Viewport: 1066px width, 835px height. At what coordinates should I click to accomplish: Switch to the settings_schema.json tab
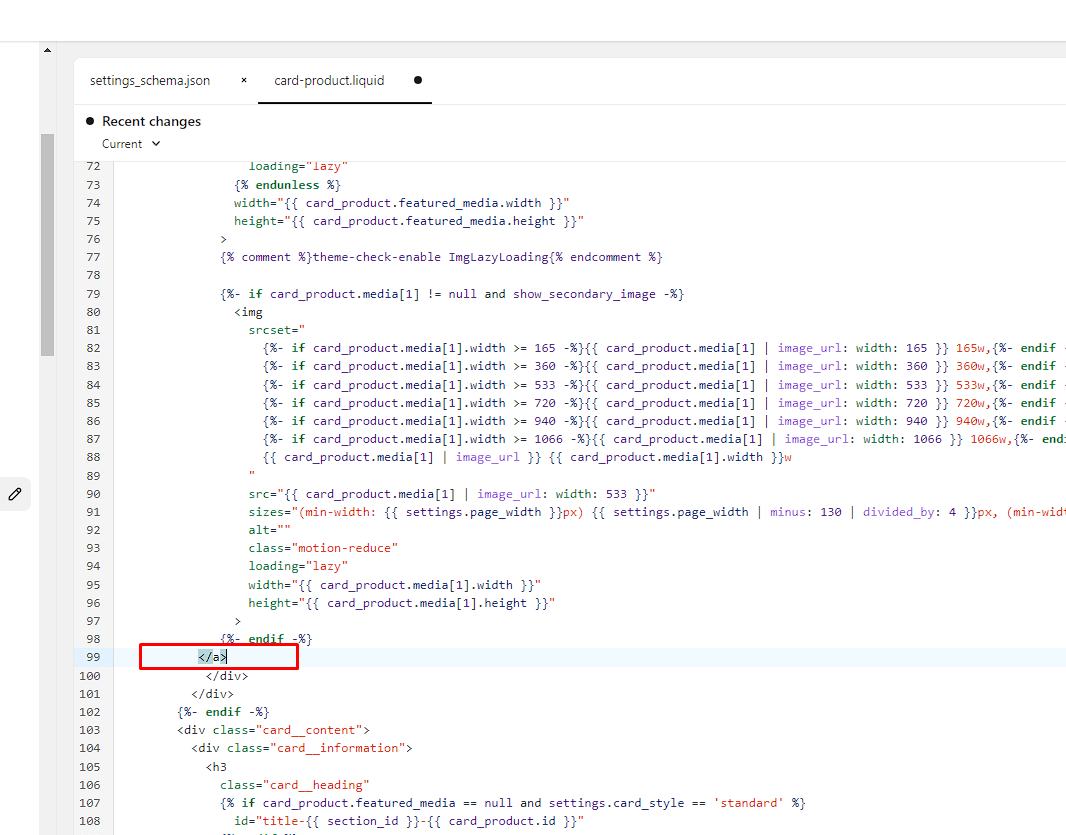(x=150, y=80)
